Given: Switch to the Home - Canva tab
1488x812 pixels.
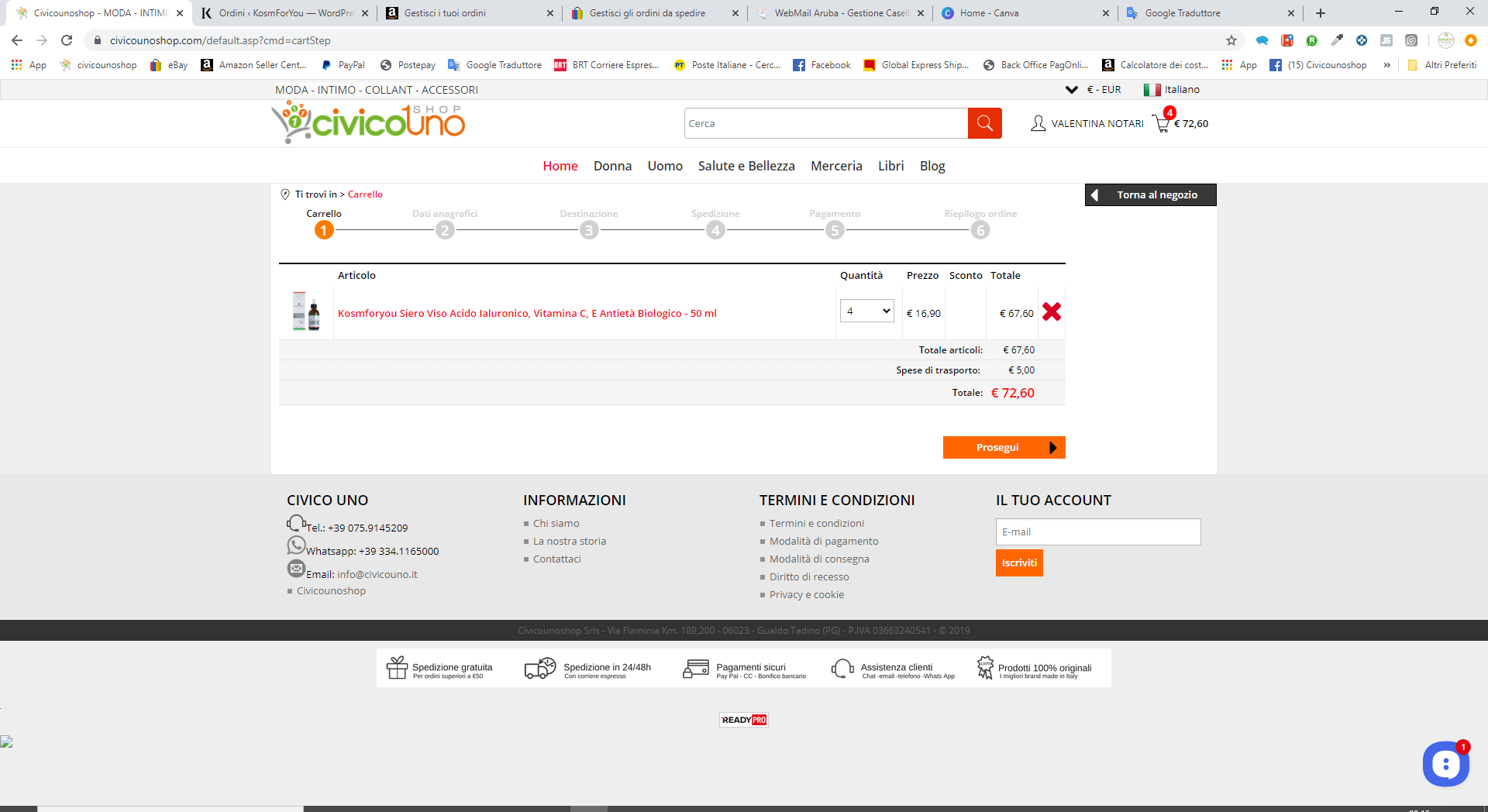Looking at the screenshot, I should (1025, 13).
